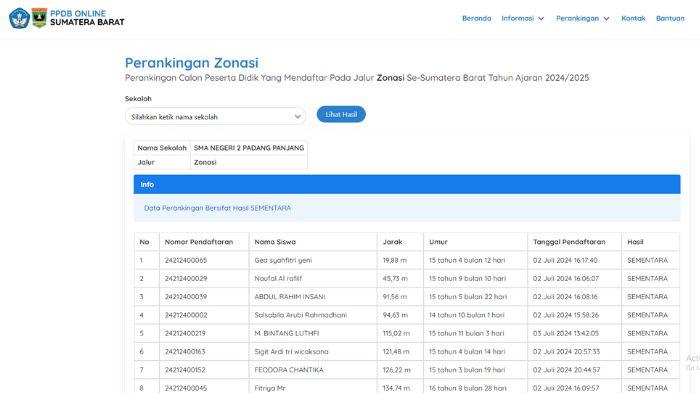Open the Kontak page
This screenshot has width=700, height=393.
coord(633,18)
